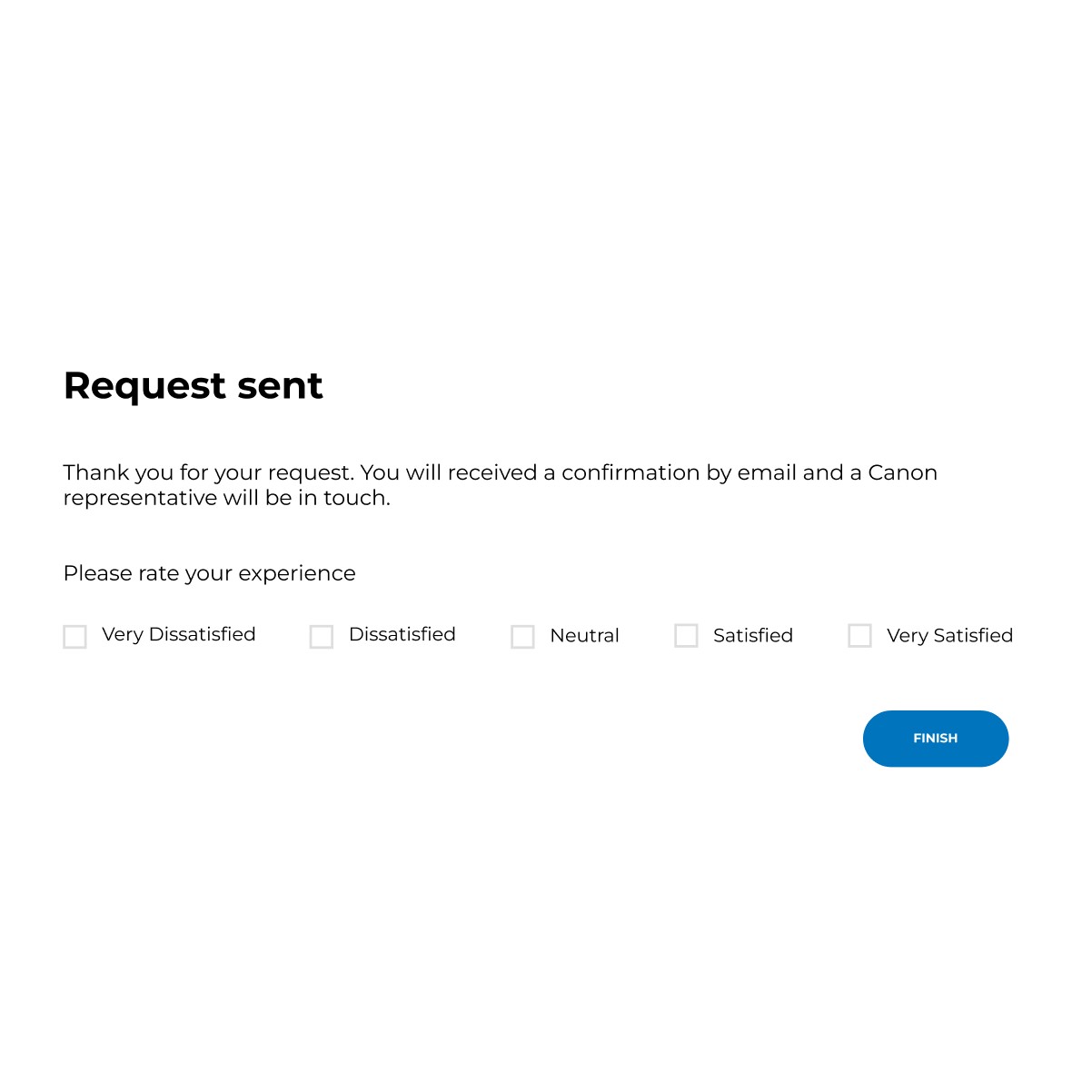Select the Neutral rating checkbox
The image size is (1092, 1092).
[x=522, y=637]
